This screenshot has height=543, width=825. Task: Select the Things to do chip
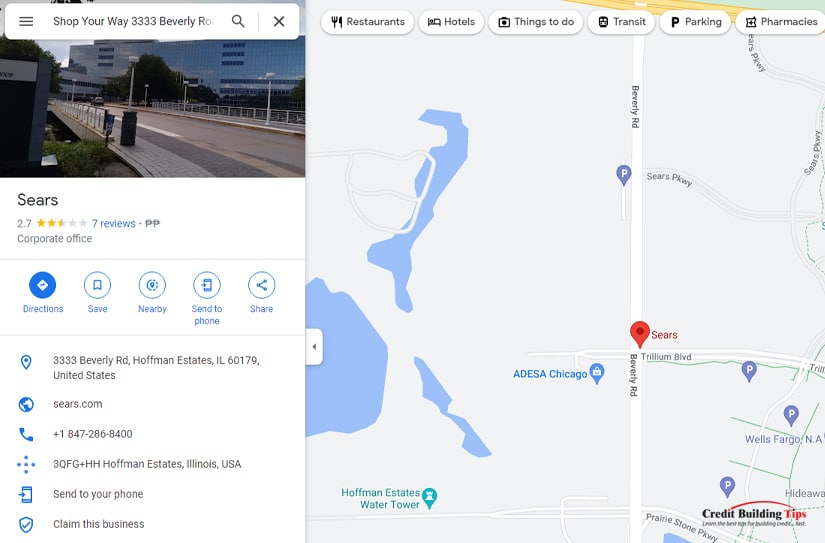(x=536, y=22)
